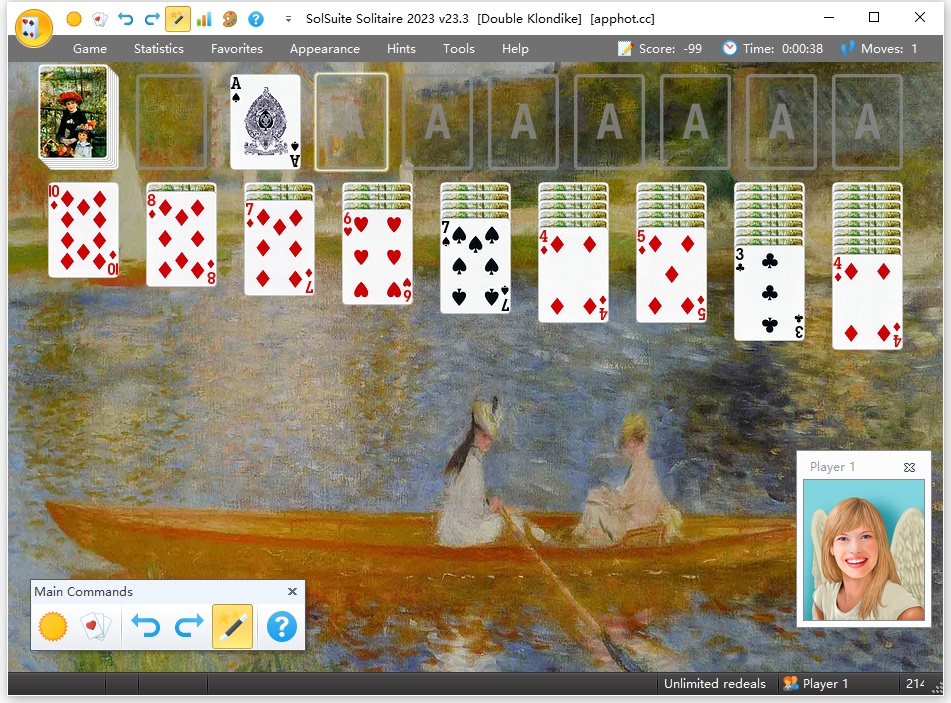The height and width of the screenshot is (703, 951).
Task: Click Redo arrow in Main Commands panel
Action: pos(189,627)
